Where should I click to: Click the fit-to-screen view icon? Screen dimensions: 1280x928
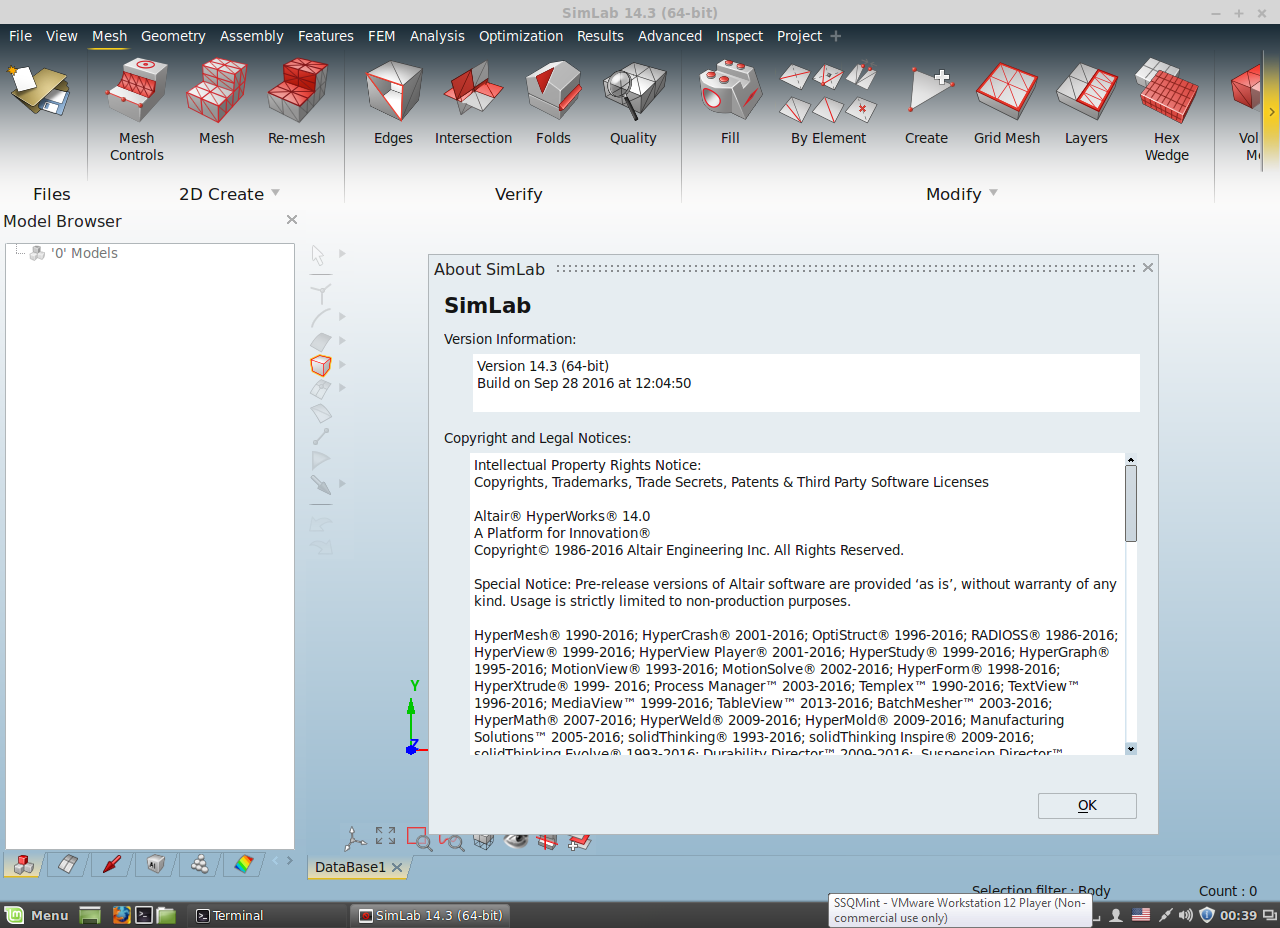[x=386, y=836]
